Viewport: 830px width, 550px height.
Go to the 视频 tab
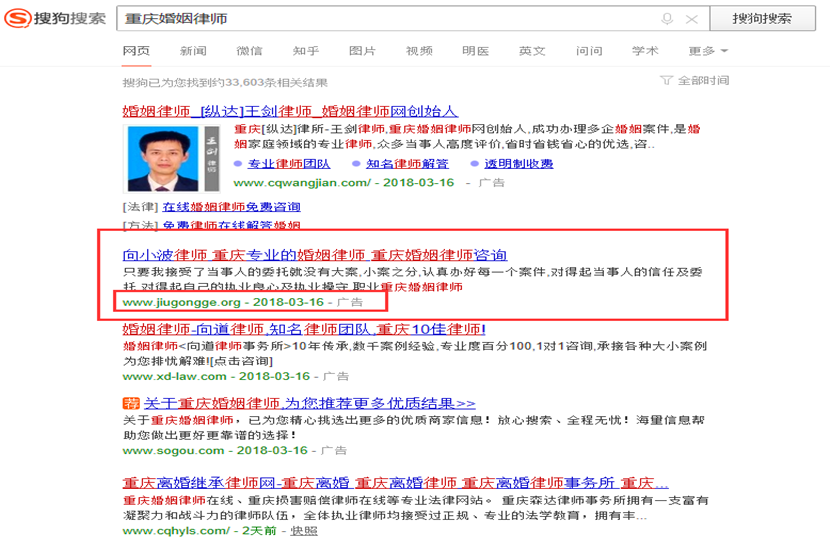click(419, 50)
